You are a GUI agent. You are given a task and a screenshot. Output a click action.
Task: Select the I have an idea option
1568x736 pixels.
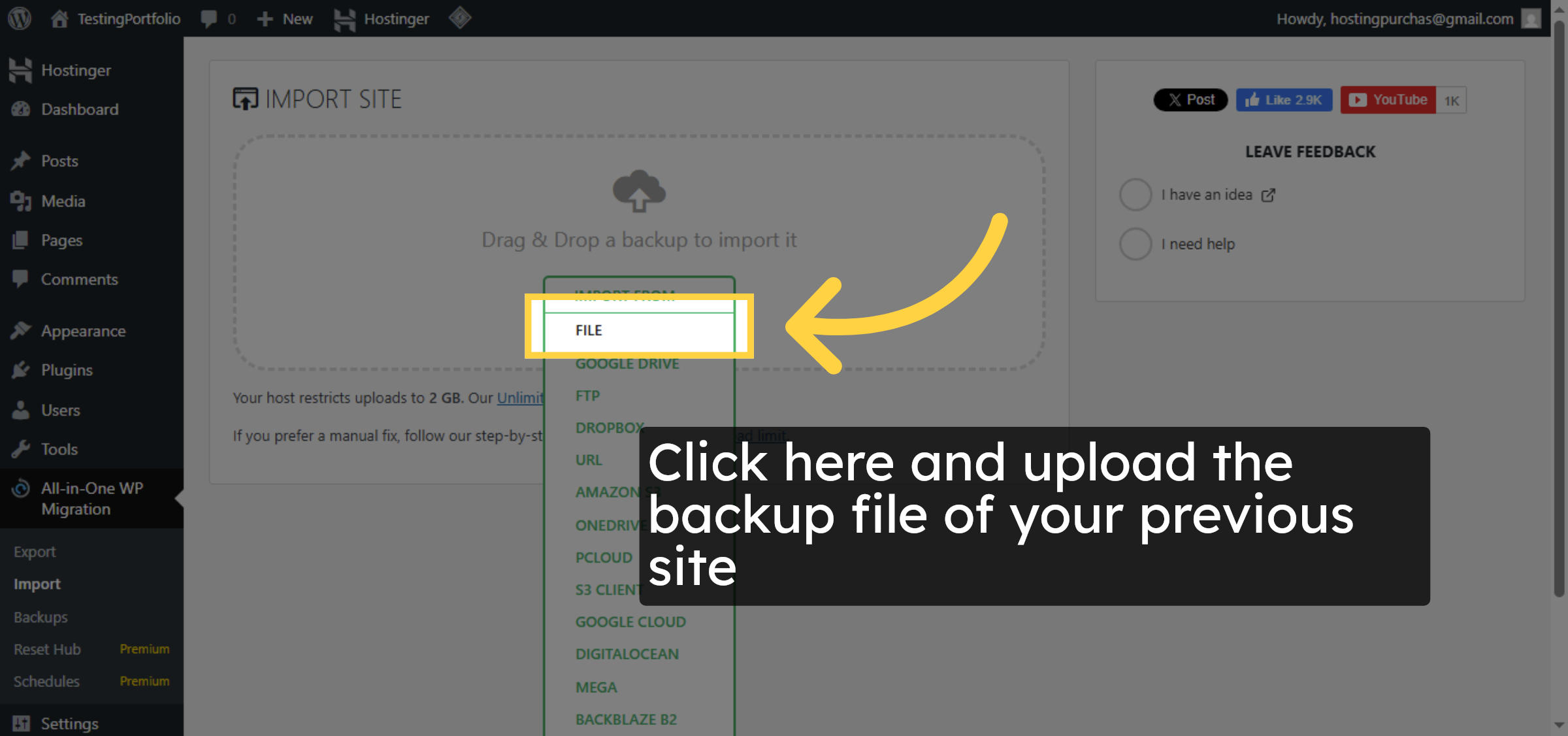click(x=1135, y=194)
